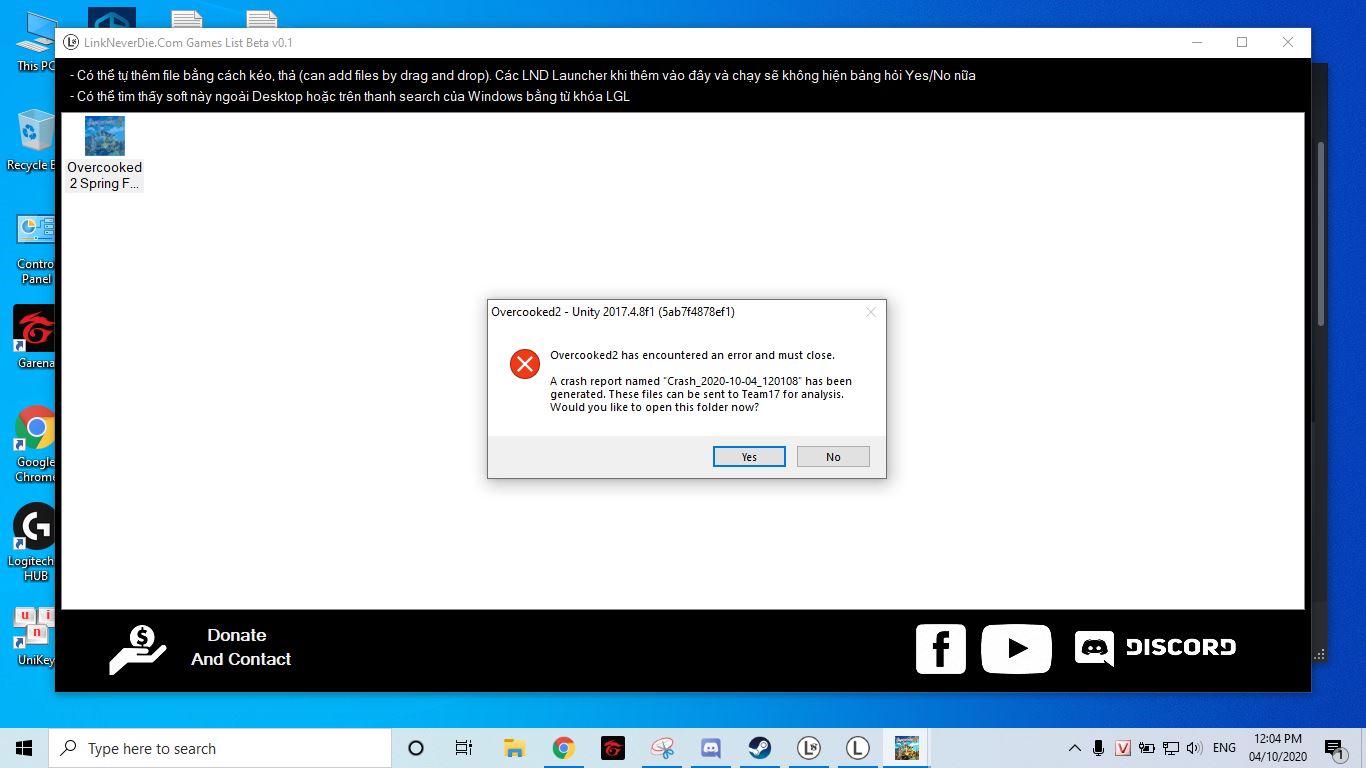This screenshot has height=768, width=1366.
Task: Open Garena from the taskbar
Action: click(612, 748)
